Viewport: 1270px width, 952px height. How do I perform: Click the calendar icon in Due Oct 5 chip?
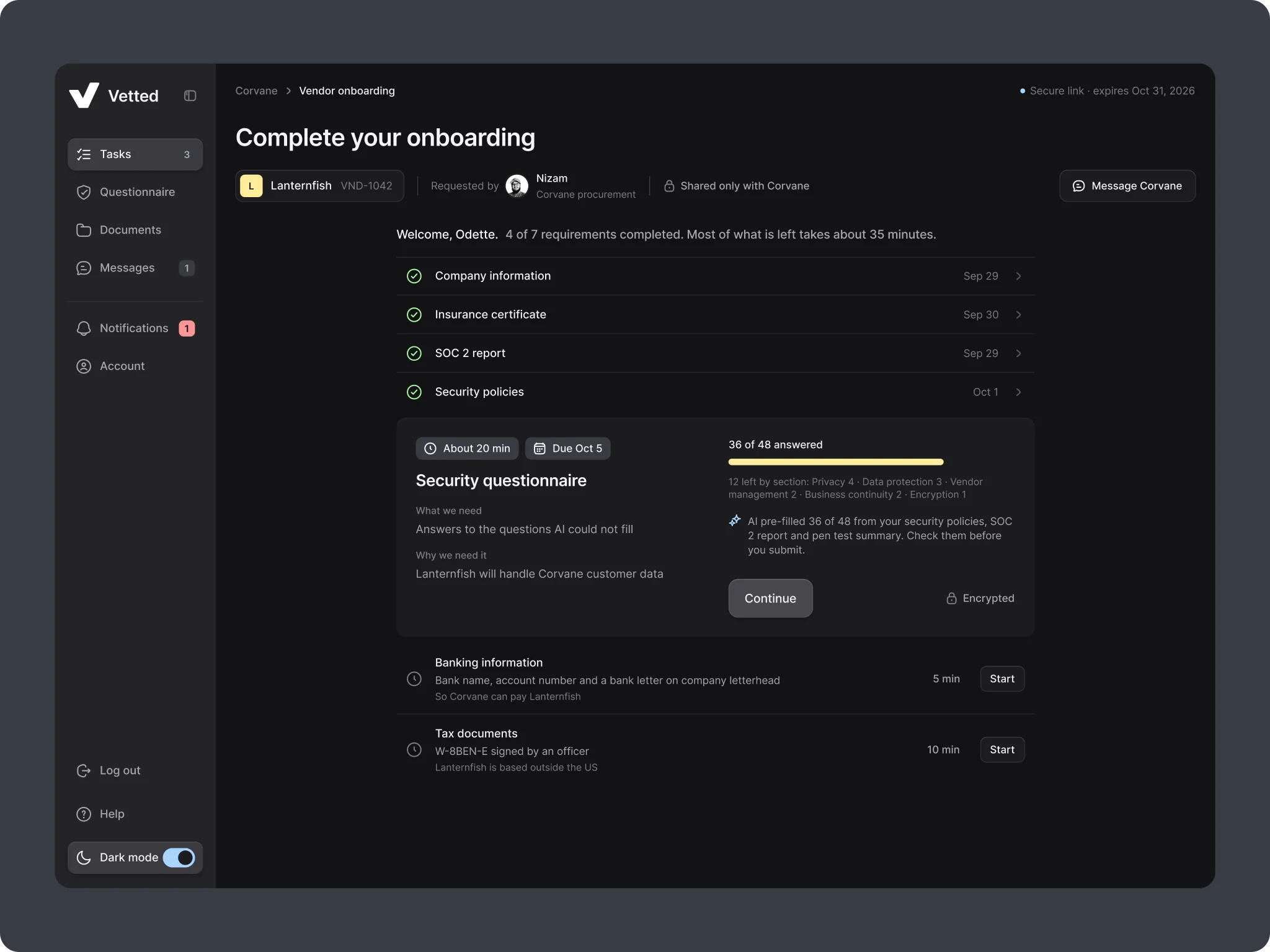(x=540, y=449)
